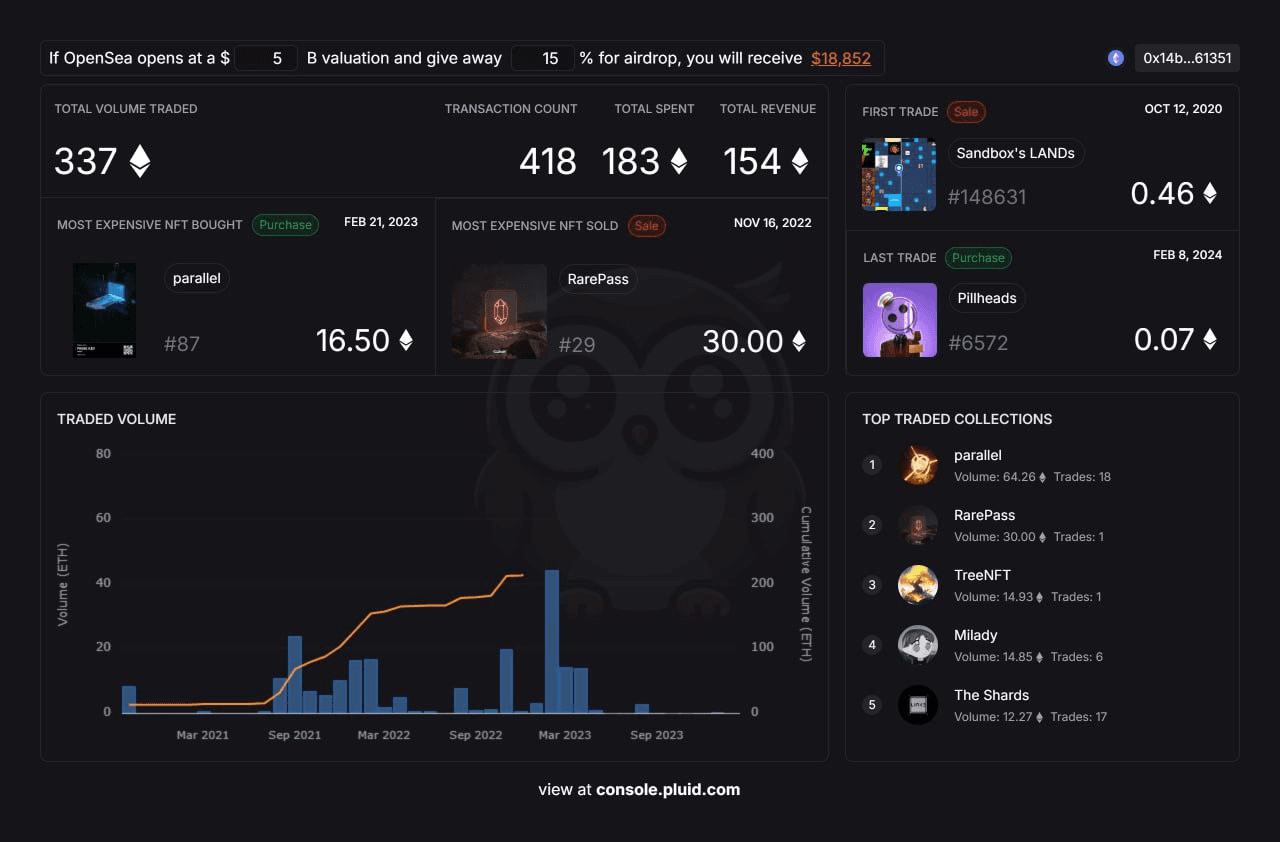
Task: Click the parallel collection avatar in top traded
Action: [x=918, y=465]
